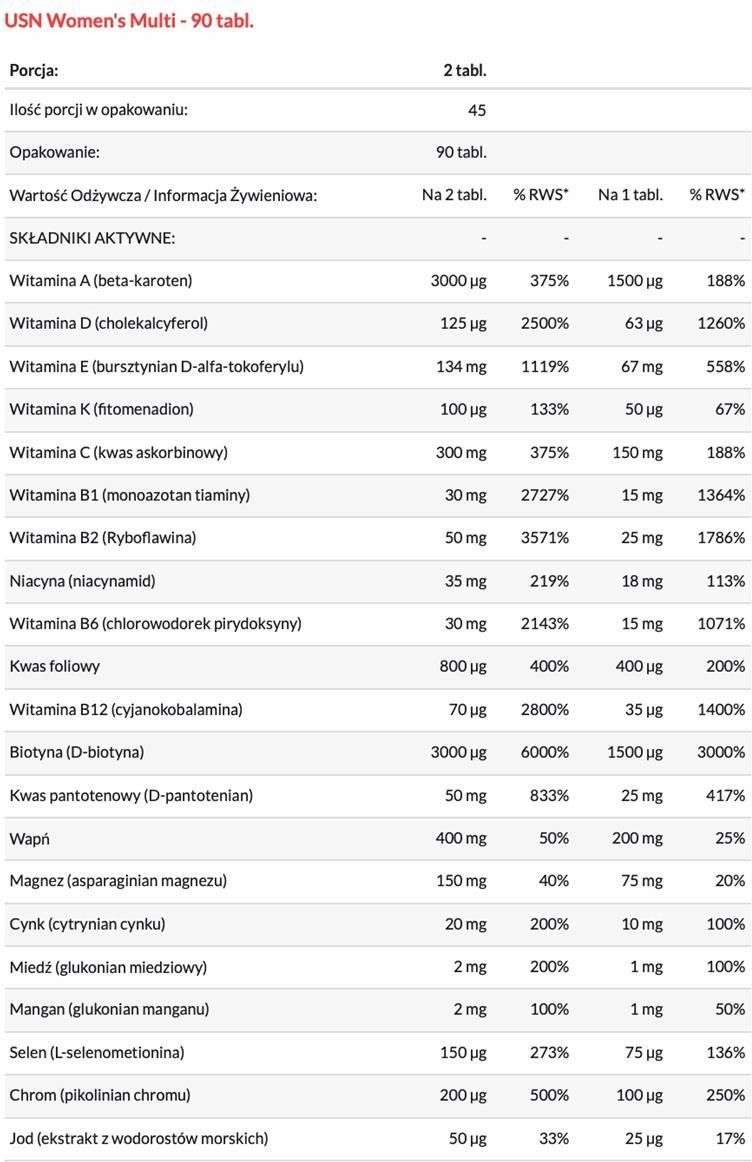The width and height of the screenshot is (752, 1162).
Task: Click the USN Women's Multi title
Action: tap(129, 20)
